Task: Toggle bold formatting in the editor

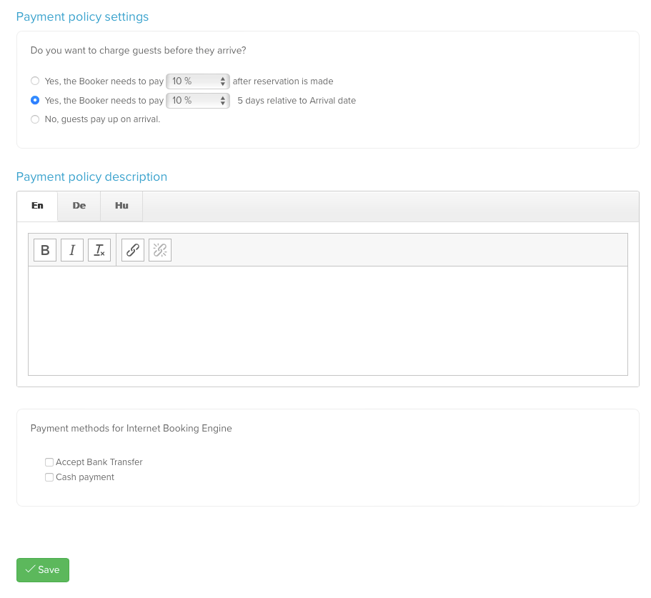Action: (45, 250)
